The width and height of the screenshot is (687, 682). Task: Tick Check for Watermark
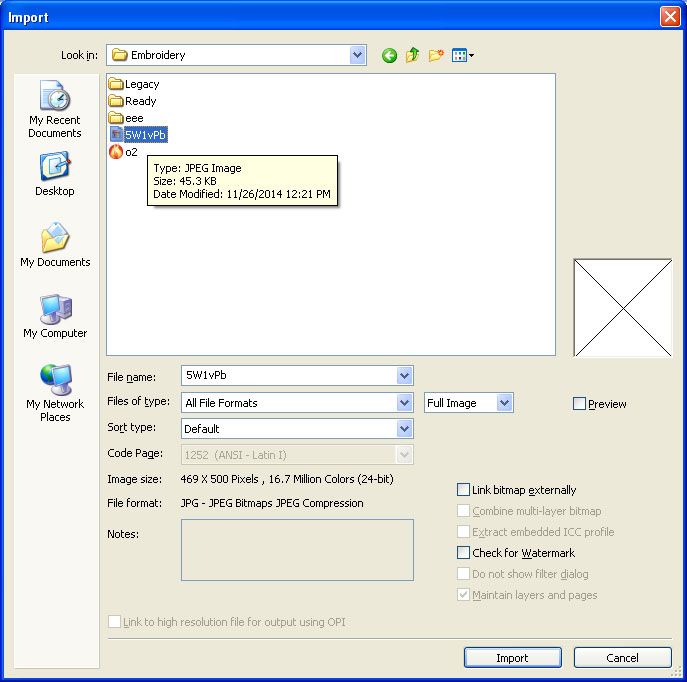tap(463, 552)
